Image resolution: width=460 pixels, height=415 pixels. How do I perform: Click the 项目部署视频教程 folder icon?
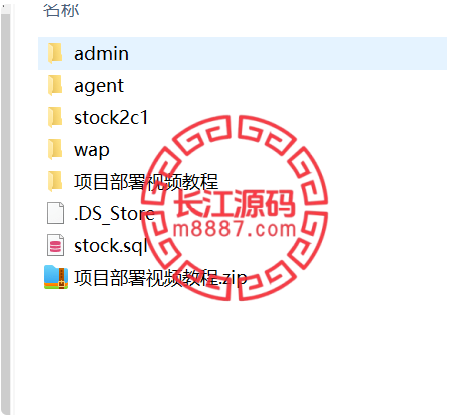[55, 181]
